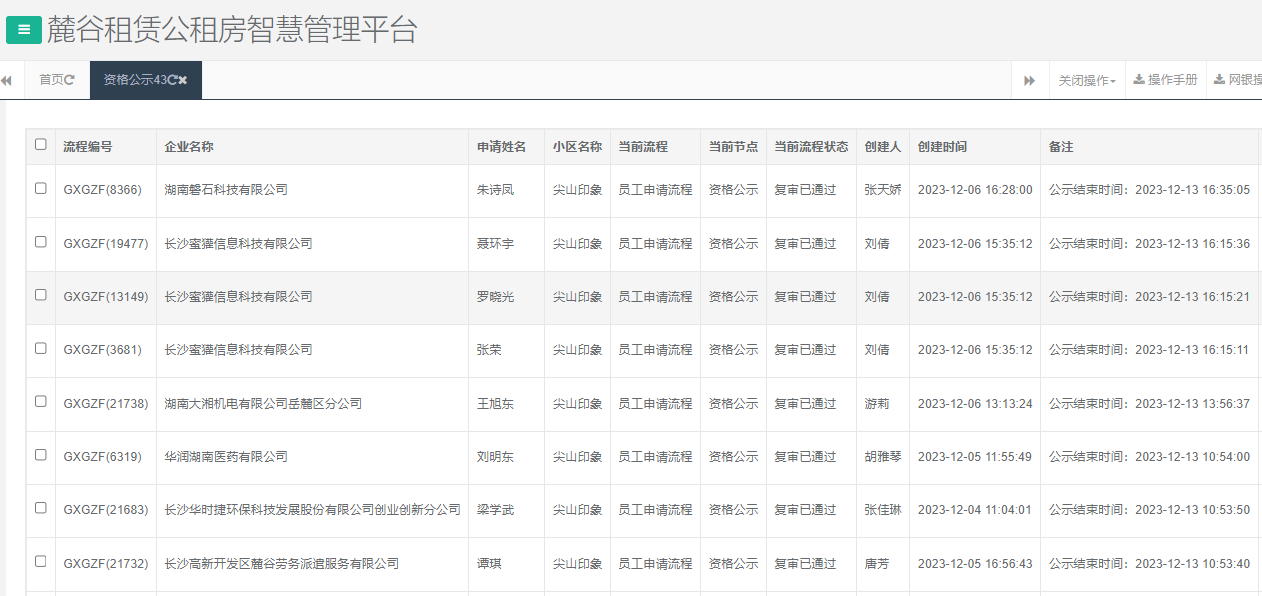Click the double right-arrow tab scroll icon
Screen dimensions: 1262x596
(x=1029, y=80)
